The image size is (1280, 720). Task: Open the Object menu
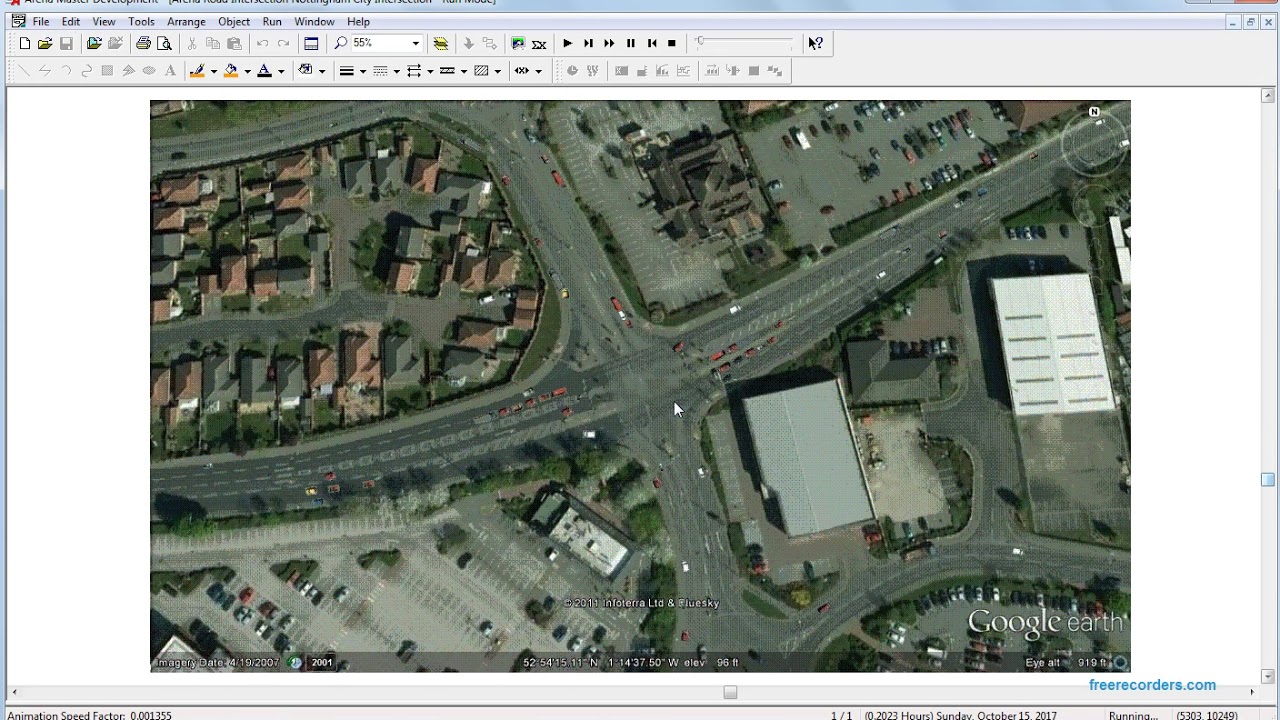(x=234, y=22)
